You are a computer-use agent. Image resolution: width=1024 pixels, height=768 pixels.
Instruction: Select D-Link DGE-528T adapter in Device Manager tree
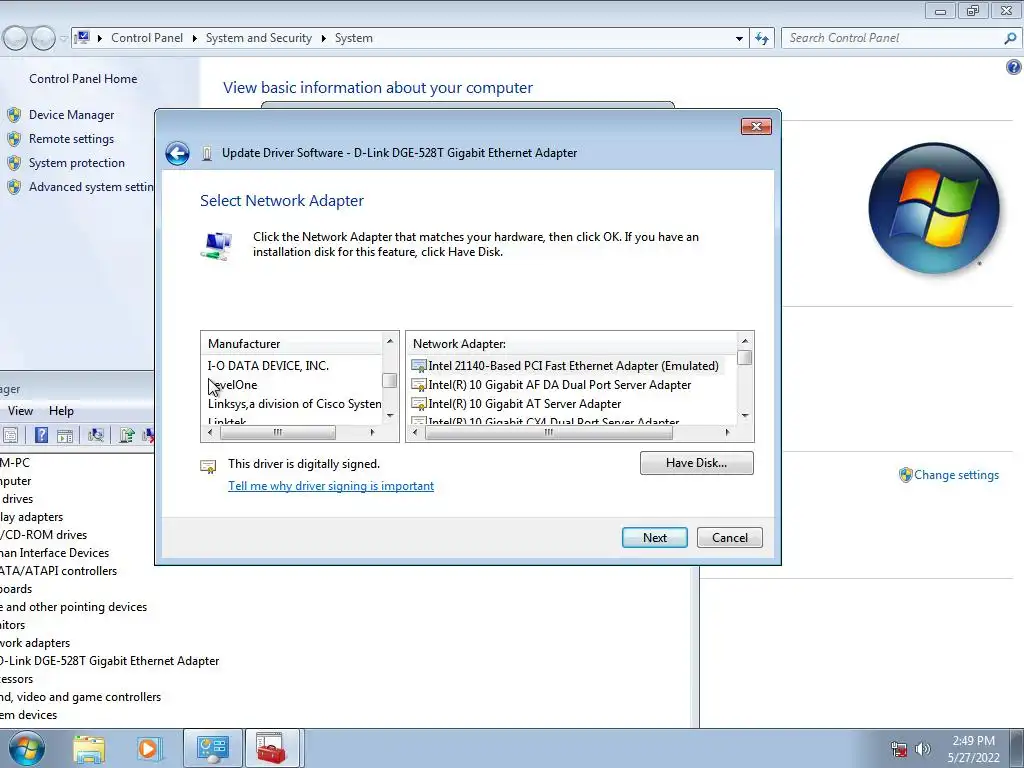pos(109,661)
